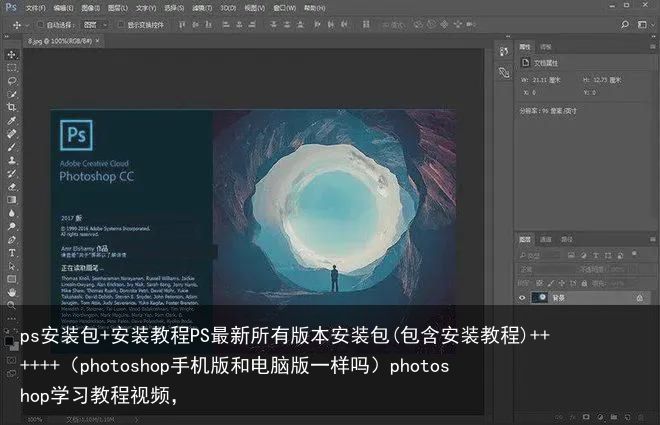Click the new adjustment layer icon
Viewport: 660px width, 425px height.
point(600,417)
